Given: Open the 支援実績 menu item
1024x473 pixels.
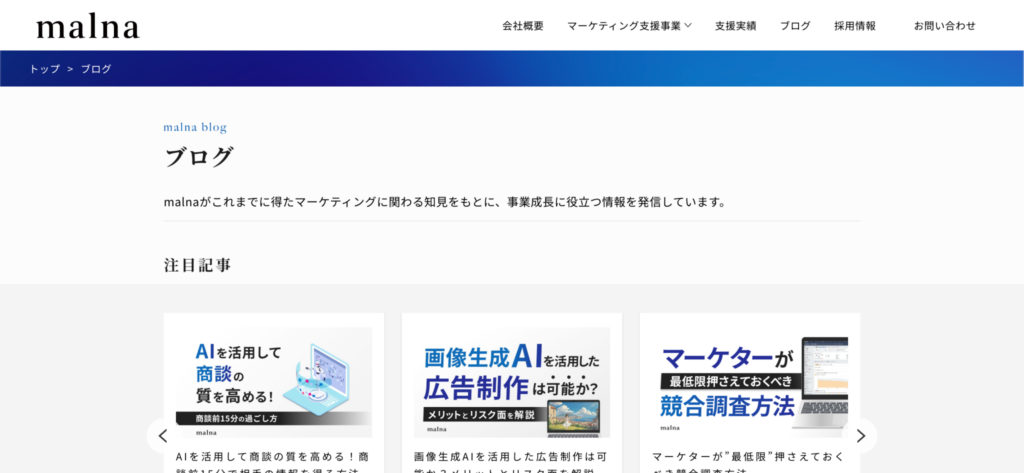Looking at the screenshot, I should point(735,26).
